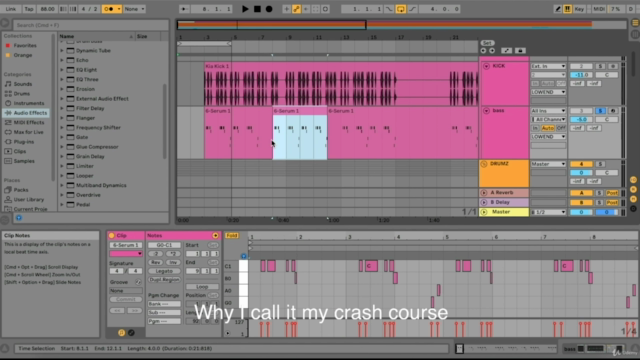Toggle DRUMZ track activator 4

581,164
